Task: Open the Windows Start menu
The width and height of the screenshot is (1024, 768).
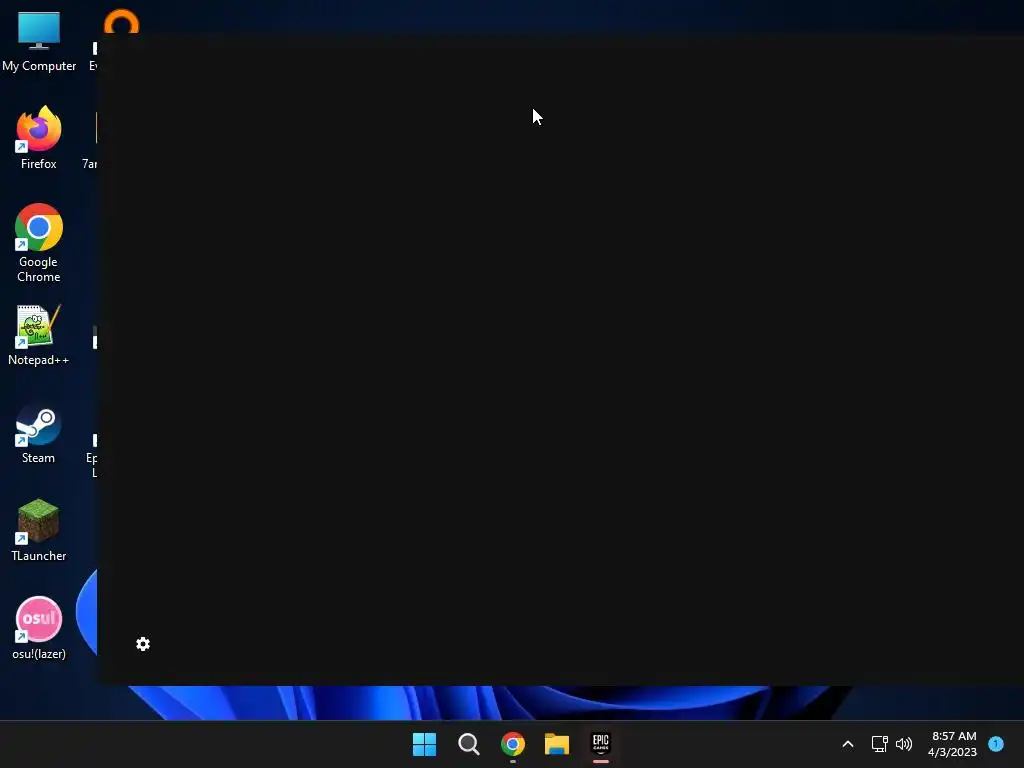Action: coord(424,744)
